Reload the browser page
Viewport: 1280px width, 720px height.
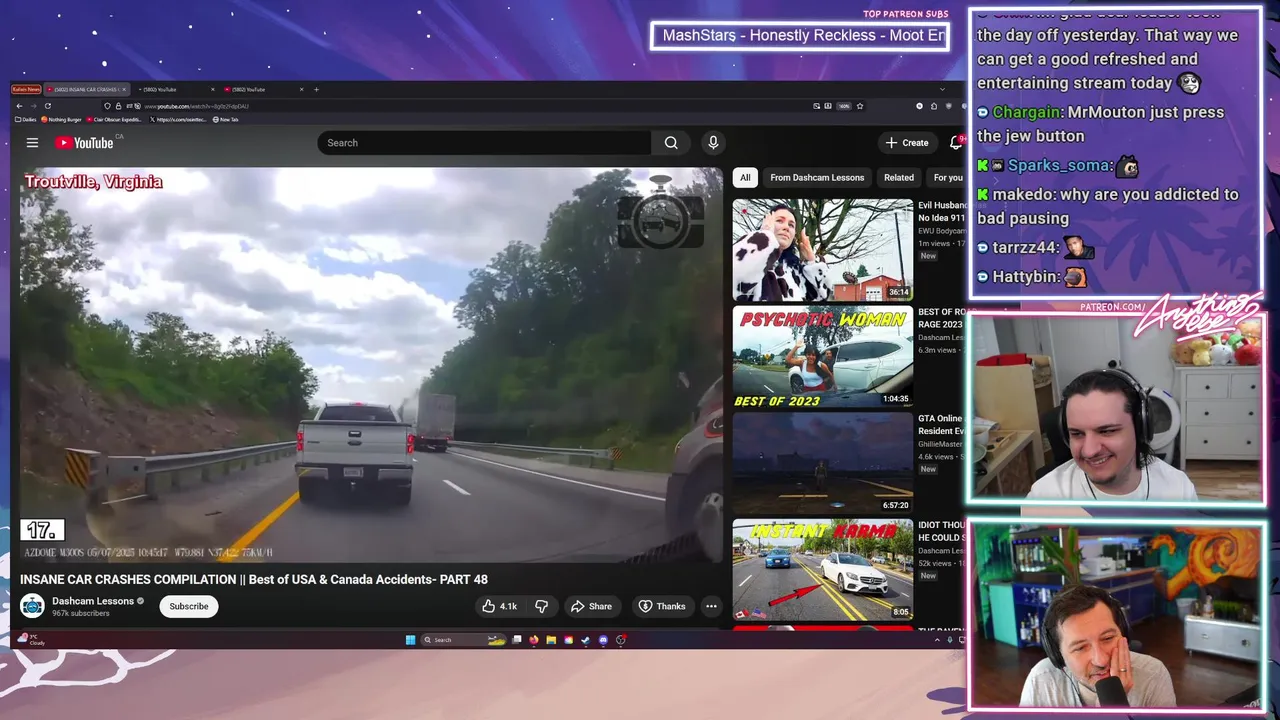pos(47,106)
